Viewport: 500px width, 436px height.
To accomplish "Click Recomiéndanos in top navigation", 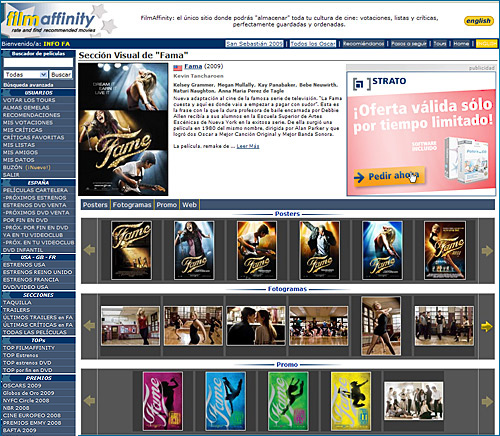I will (363, 44).
